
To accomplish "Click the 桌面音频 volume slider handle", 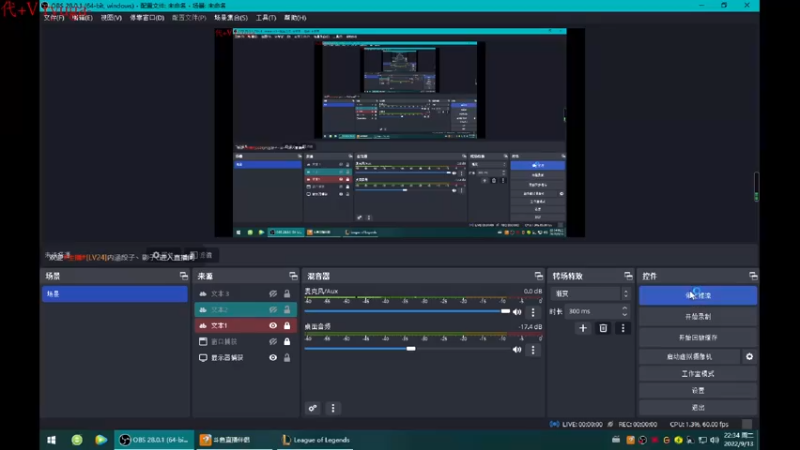I will (411, 348).
